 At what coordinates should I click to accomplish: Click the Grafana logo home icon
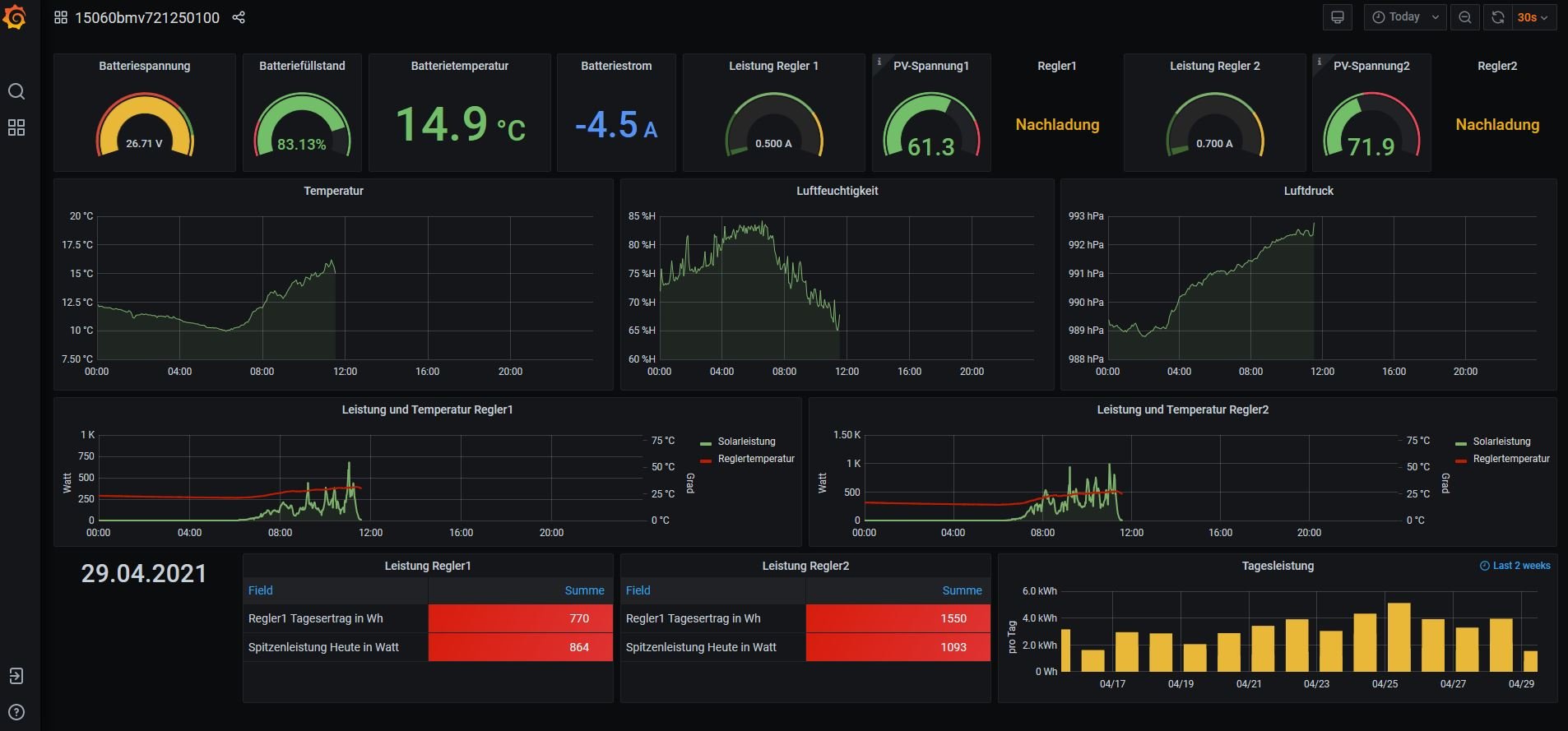point(16,17)
